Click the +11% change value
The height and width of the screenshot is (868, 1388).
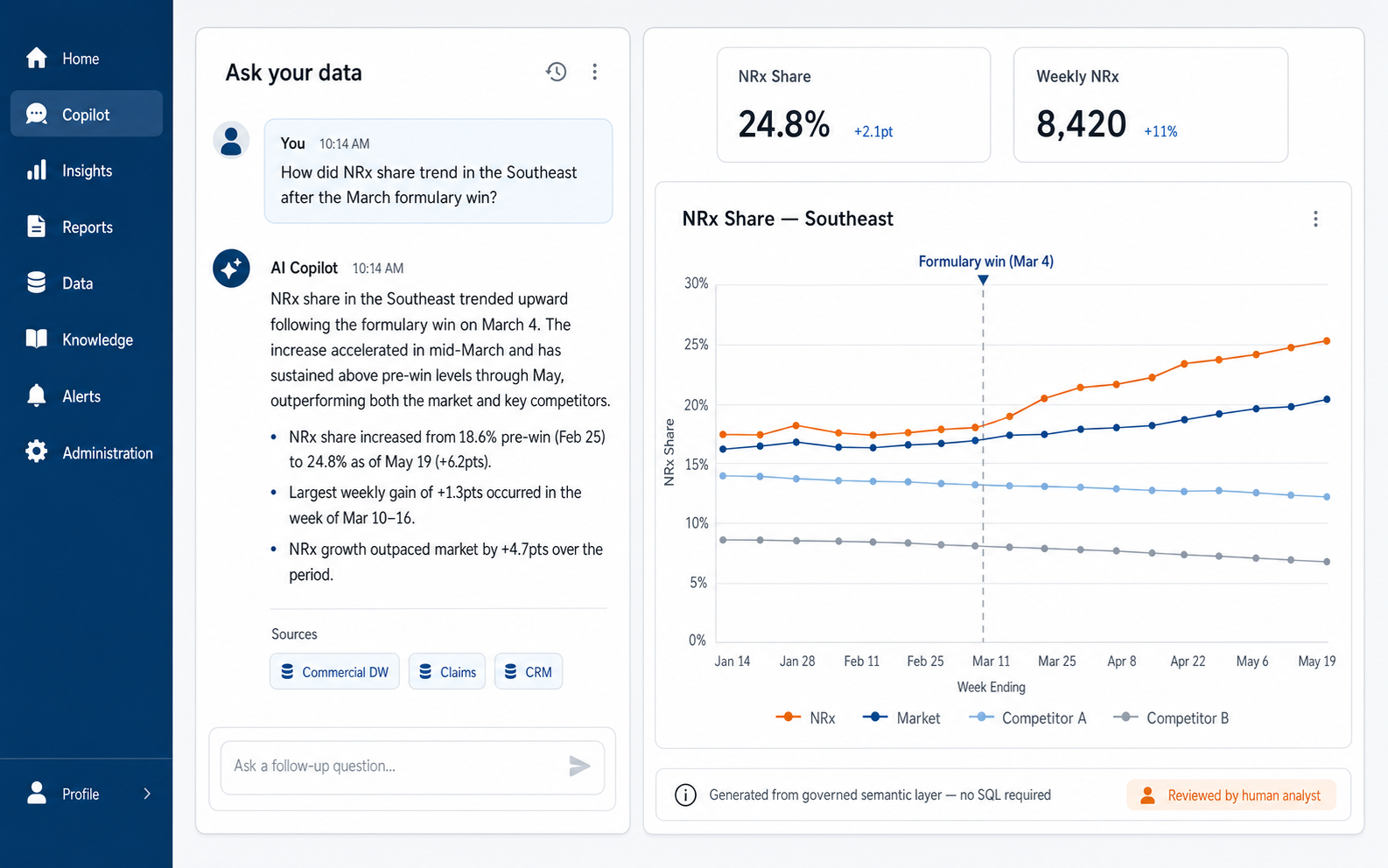[1160, 131]
